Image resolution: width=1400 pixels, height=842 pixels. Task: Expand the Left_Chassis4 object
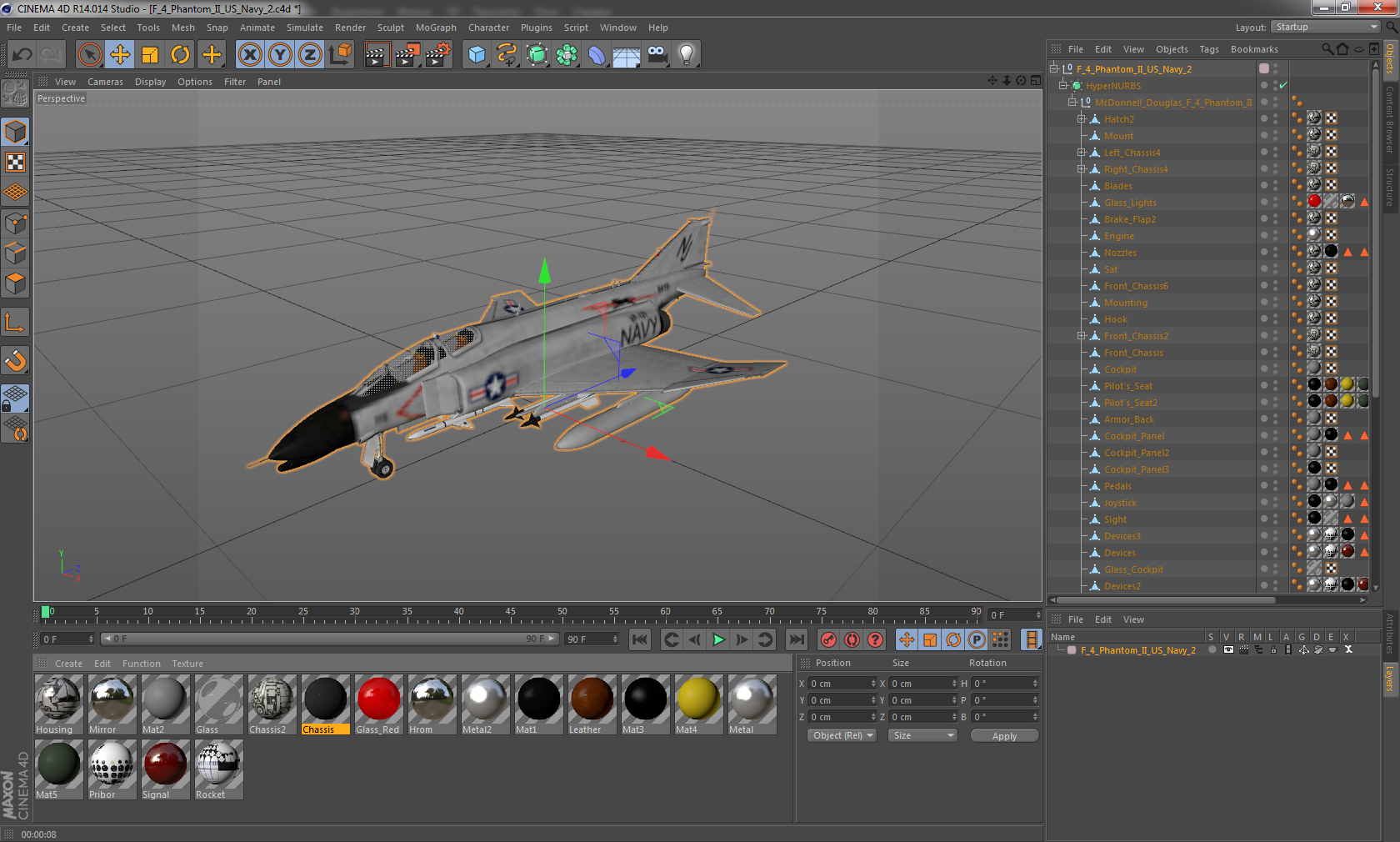[1082, 152]
